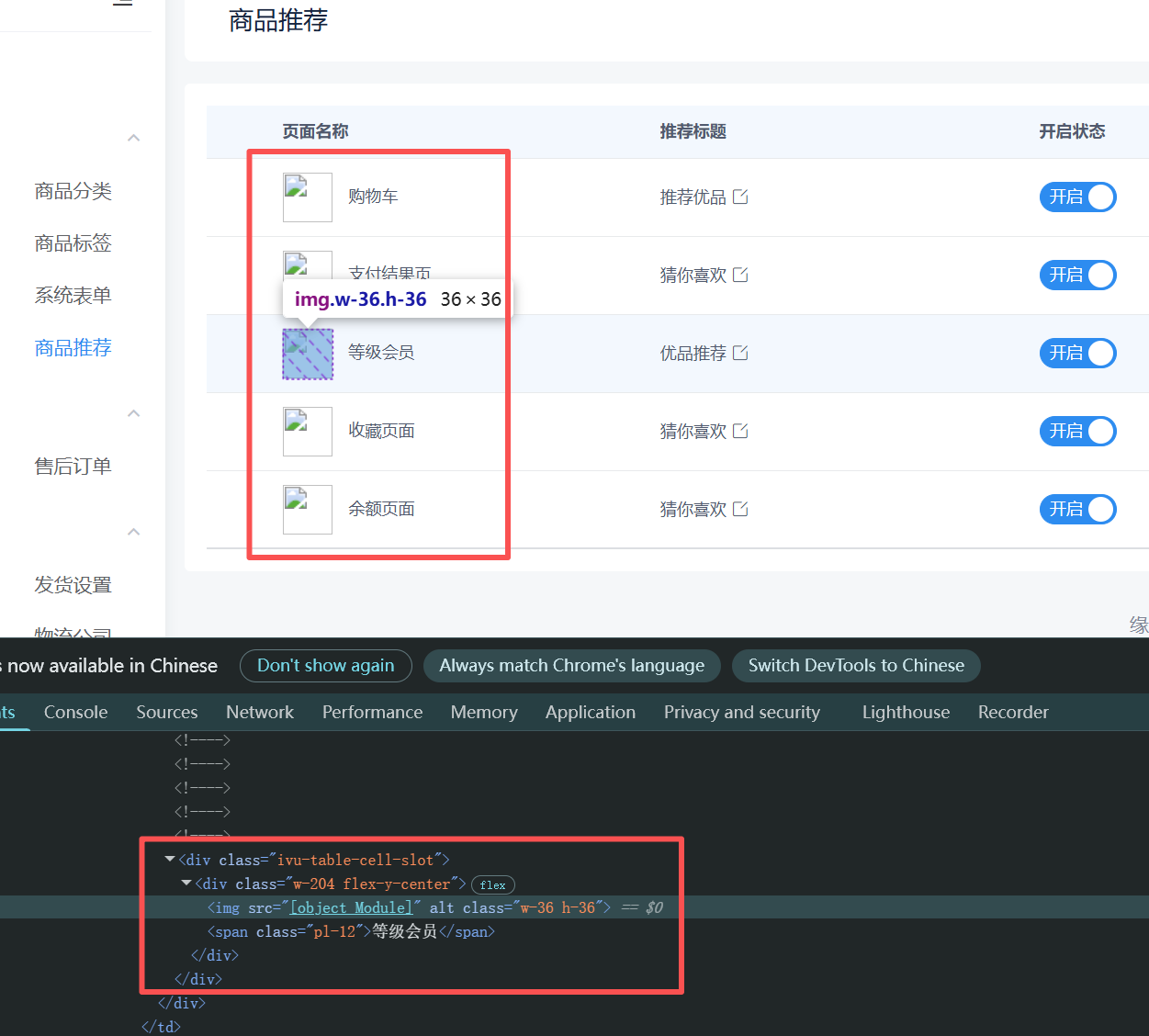Click edit icon in 支付结果页 row
Image resolution: width=1149 pixels, height=1036 pixels.
click(x=740, y=275)
